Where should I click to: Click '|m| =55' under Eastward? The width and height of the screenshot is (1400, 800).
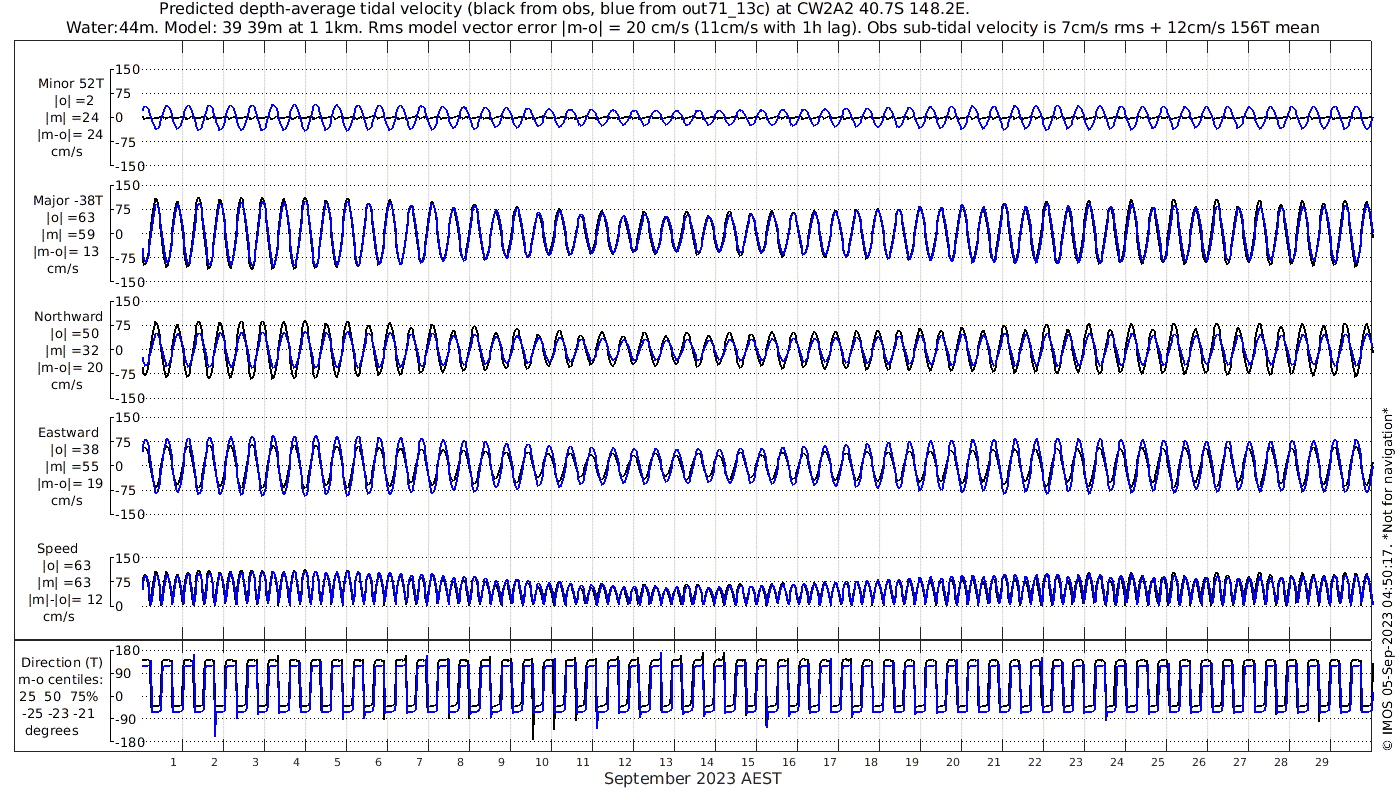click(x=72, y=466)
